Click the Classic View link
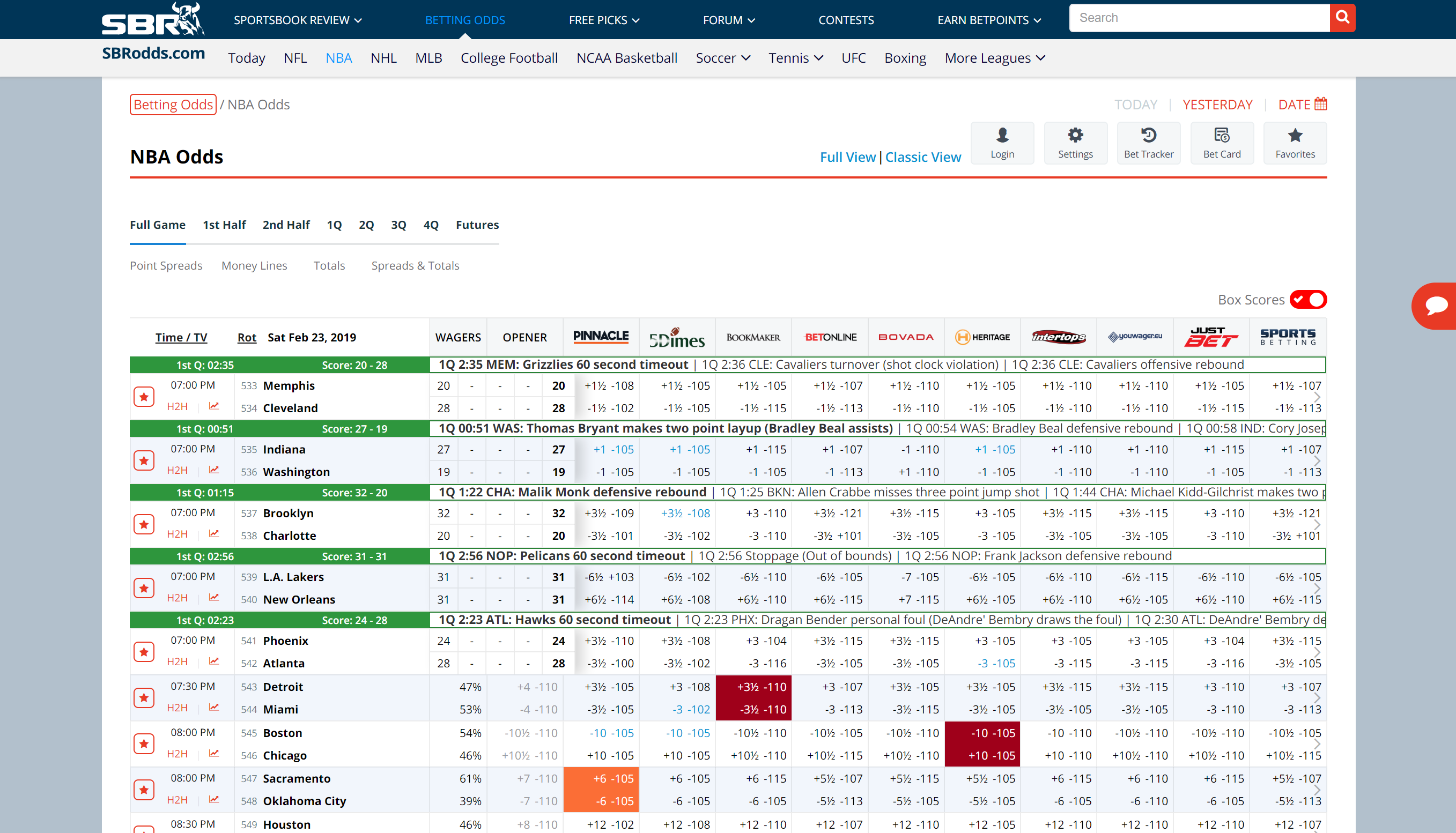The height and width of the screenshot is (833, 1456). 921,156
